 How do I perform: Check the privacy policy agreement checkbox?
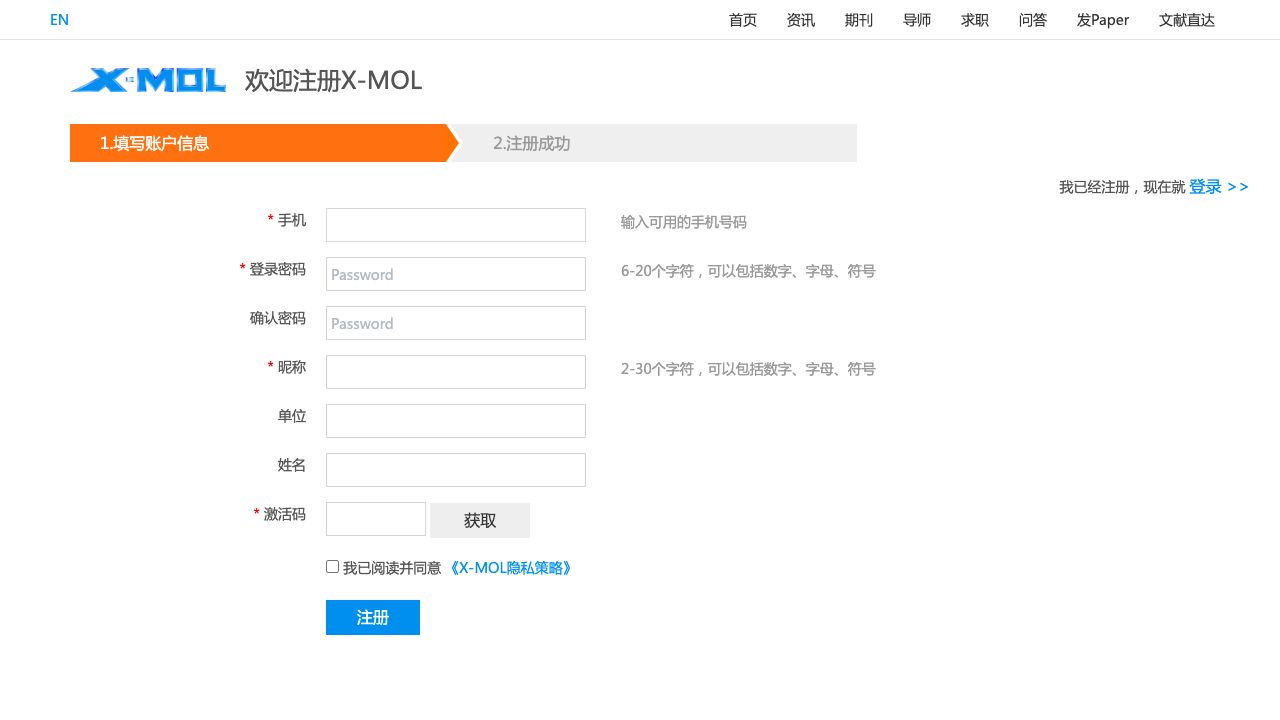coord(333,567)
